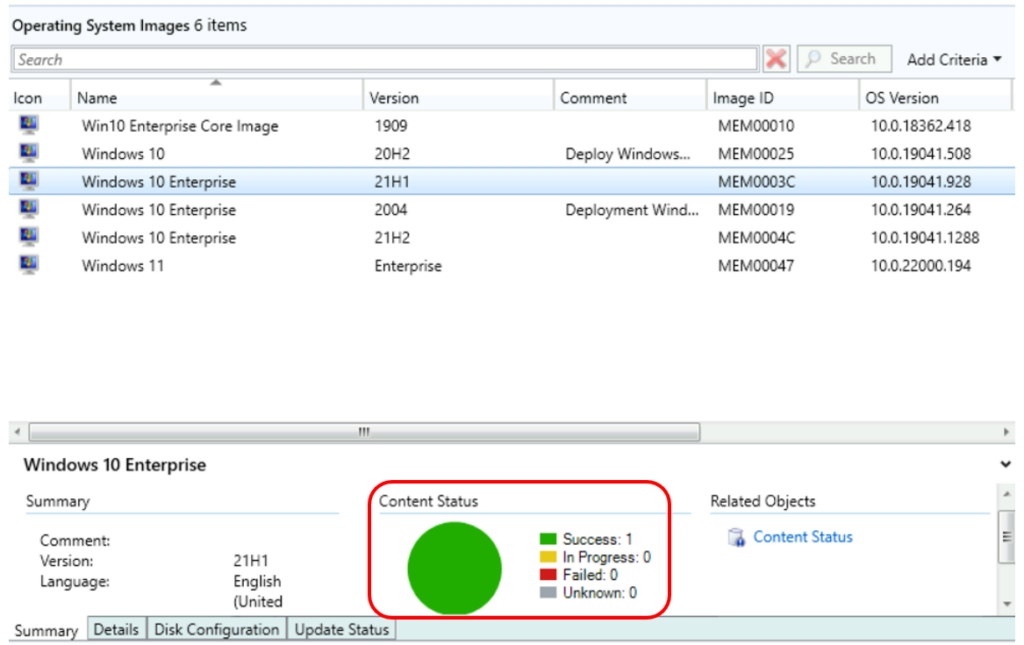Image resolution: width=1024 pixels, height=645 pixels.
Task: Click the Image ID MEM00025 cell
Action: [x=756, y=154]
